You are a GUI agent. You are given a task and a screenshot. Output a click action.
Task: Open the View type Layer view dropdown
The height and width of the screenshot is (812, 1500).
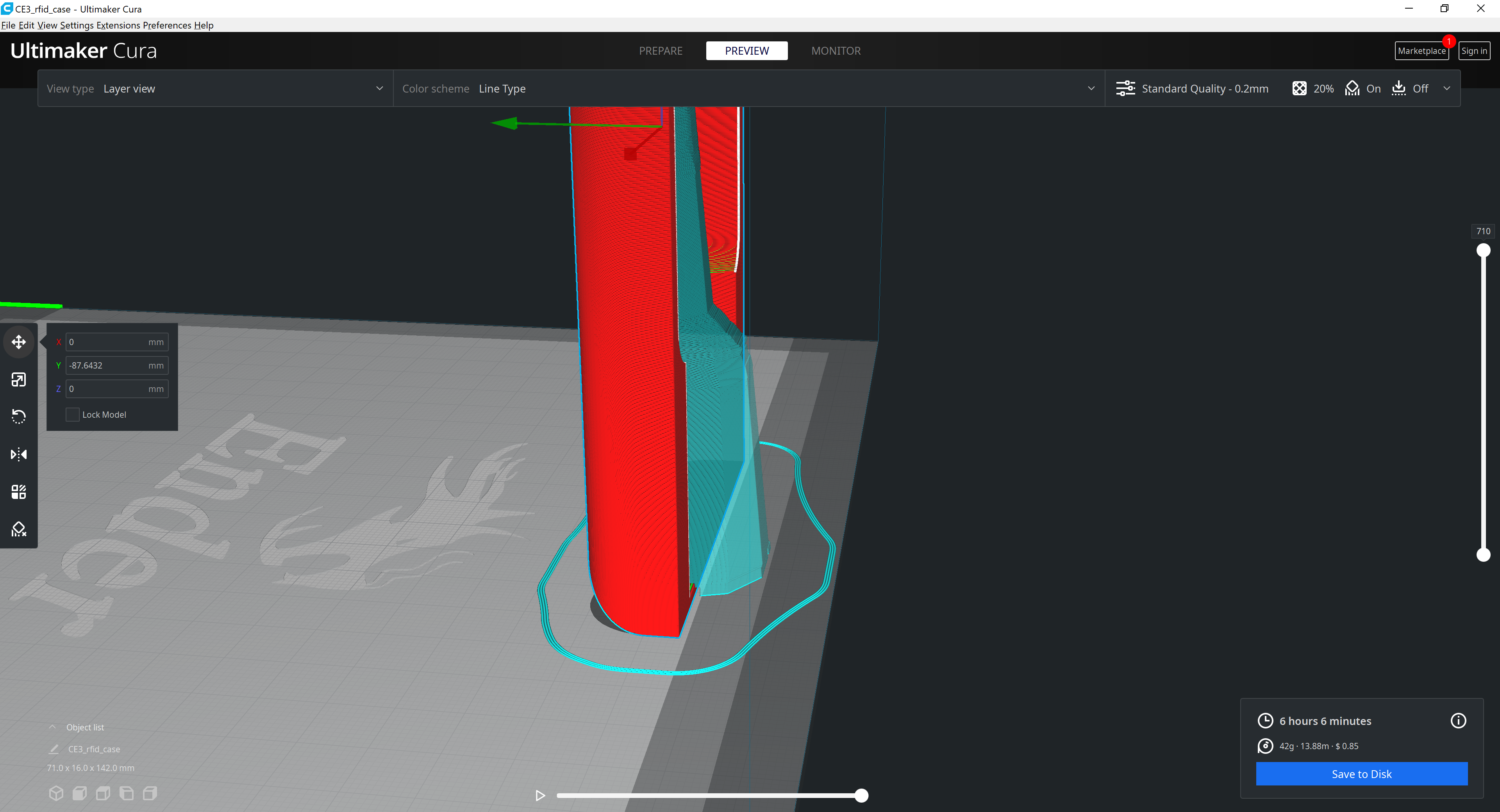pos(379,88)
